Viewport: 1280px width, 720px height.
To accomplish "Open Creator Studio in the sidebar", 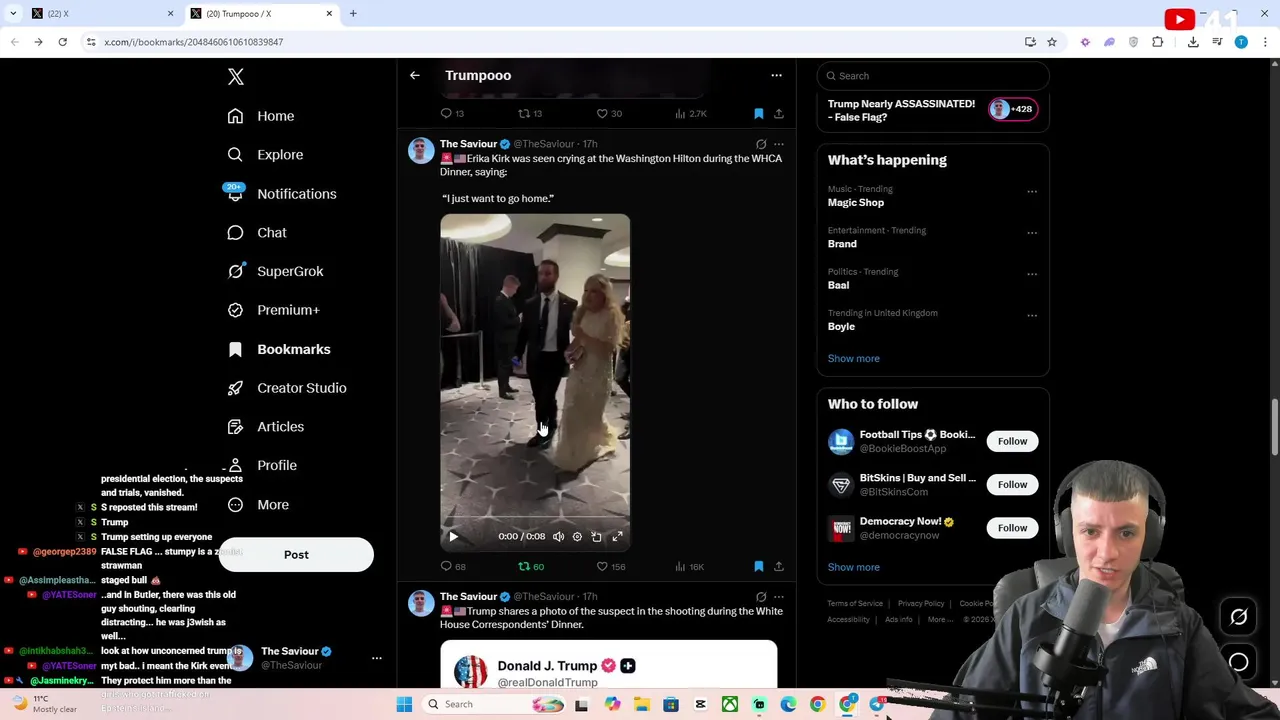I will coord(287,388).
